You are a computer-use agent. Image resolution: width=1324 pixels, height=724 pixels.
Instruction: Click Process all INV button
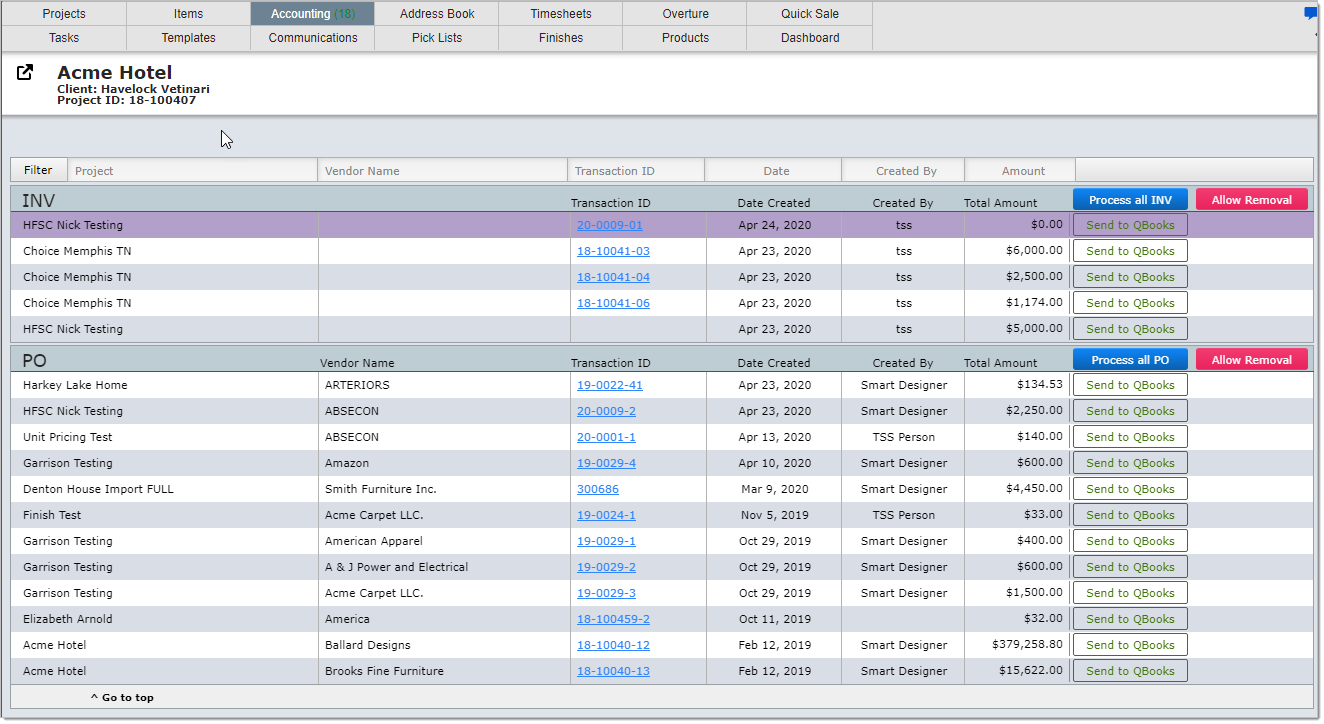(x=1130, y=200)
